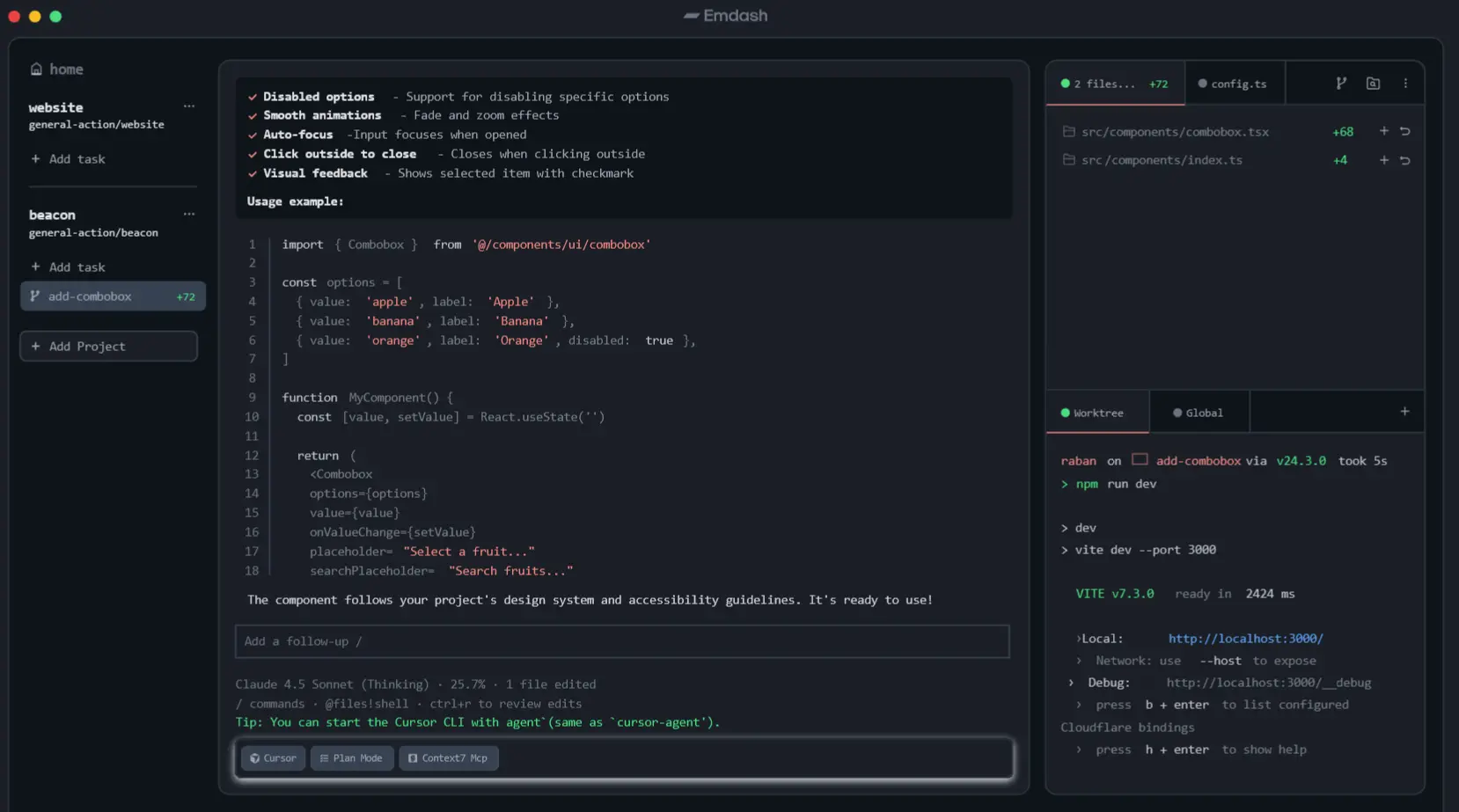Toggle the Context7 Mcp chip
The width and height of the screenshot is (1459, 812).
(449, 757)
